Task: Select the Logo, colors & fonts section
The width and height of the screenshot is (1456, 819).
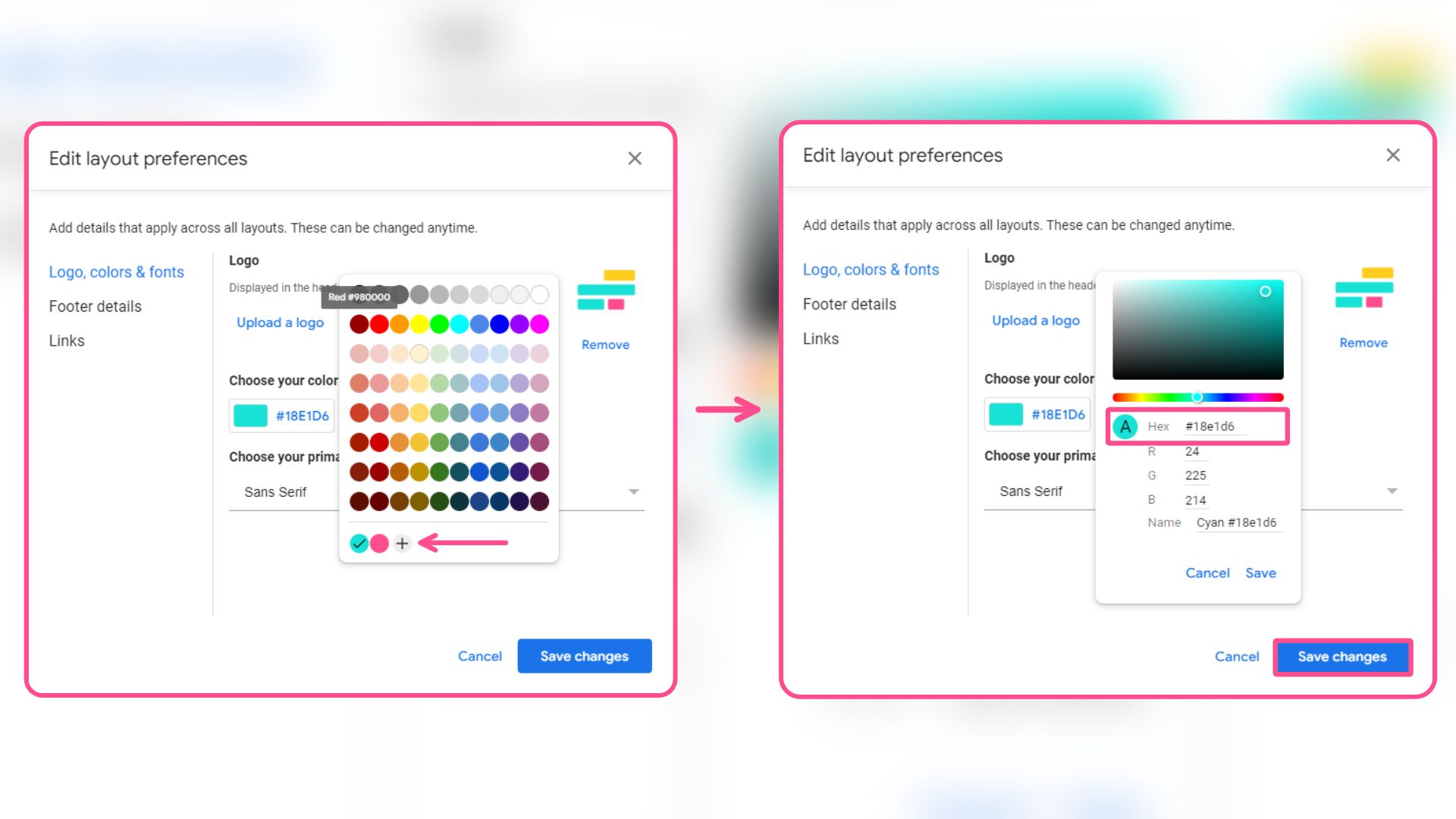Action: point(117,271)
